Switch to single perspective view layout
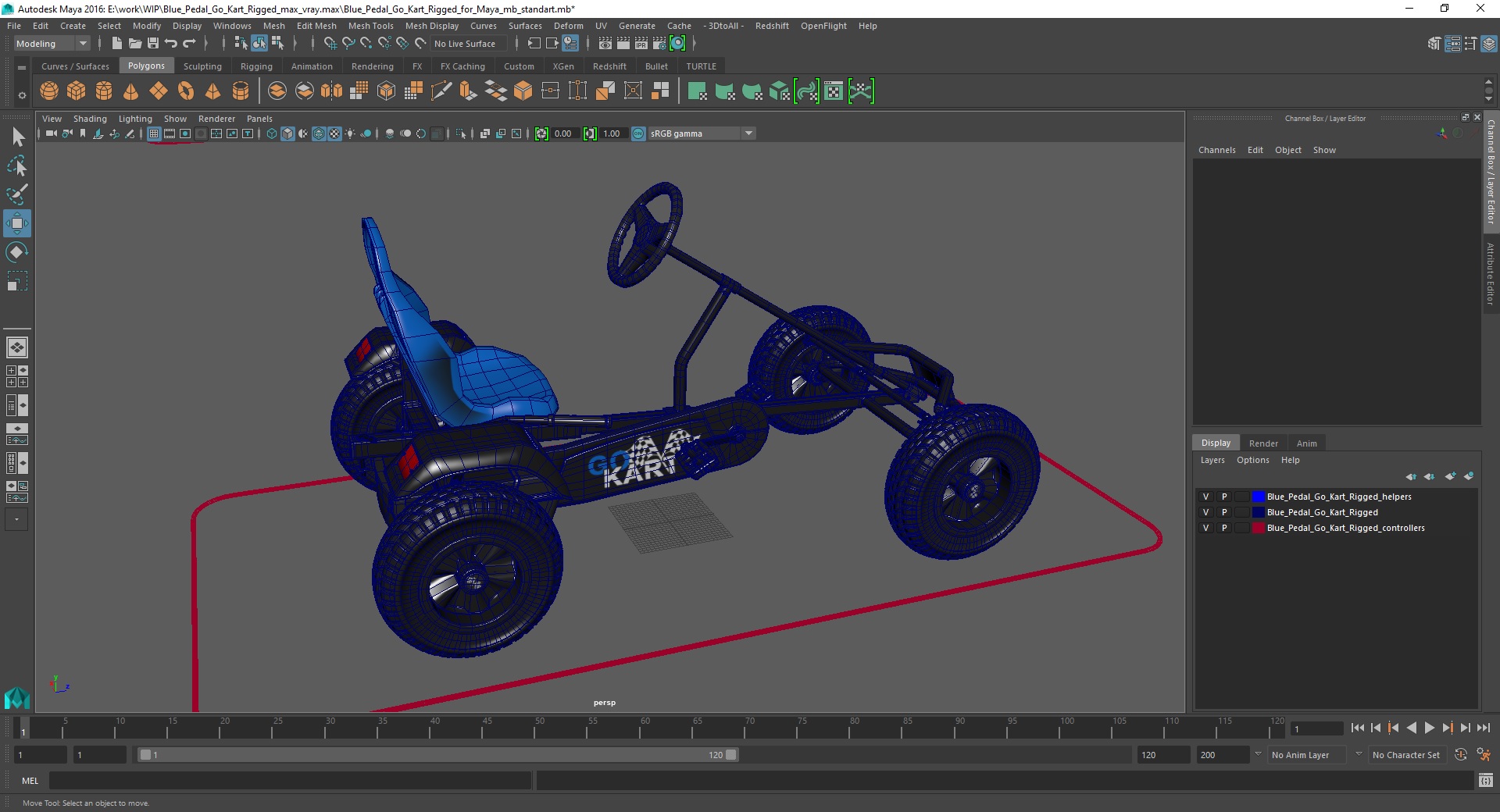 coord(17,347)
